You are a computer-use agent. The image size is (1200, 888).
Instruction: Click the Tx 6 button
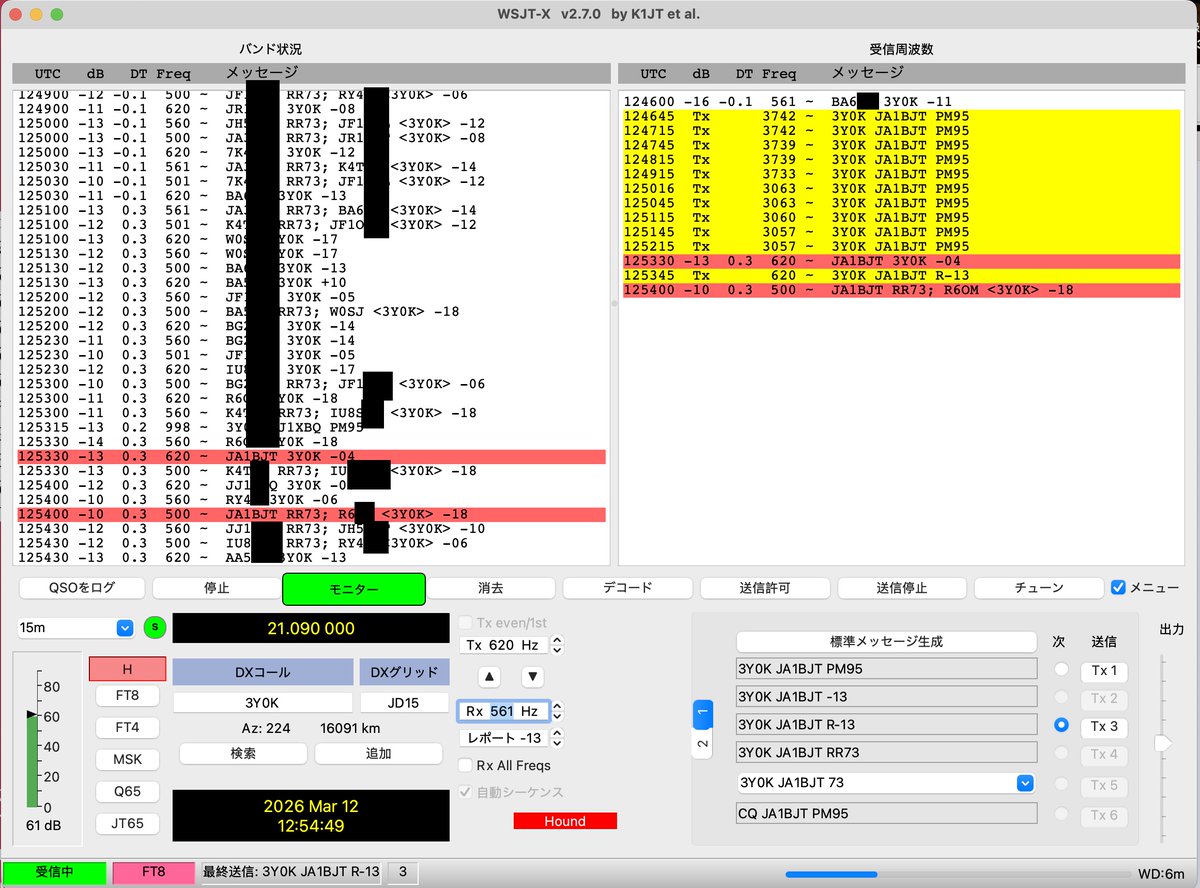coord(1104,815)
